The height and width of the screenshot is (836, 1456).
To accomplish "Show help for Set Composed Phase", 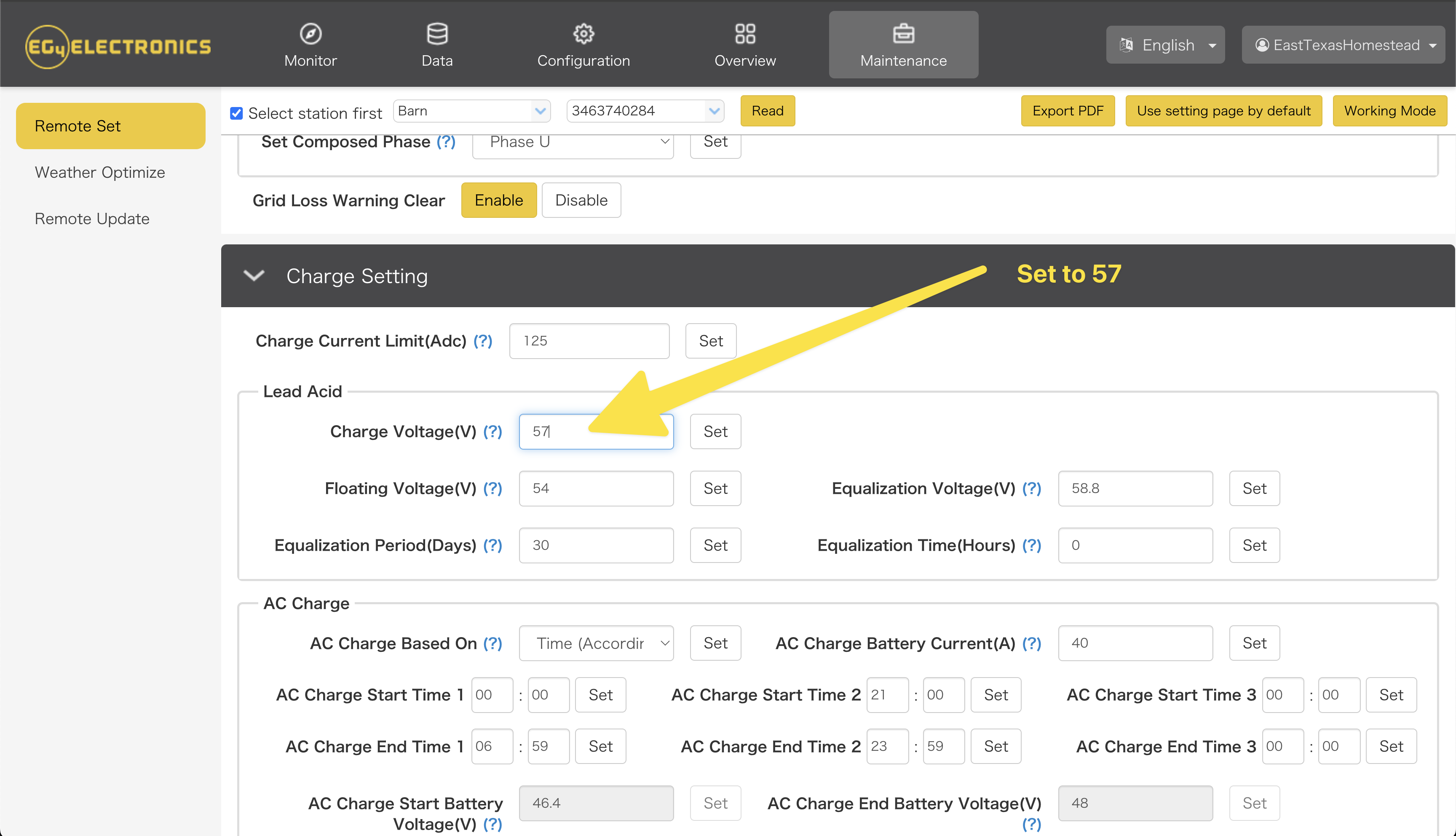I will (446, 141).
